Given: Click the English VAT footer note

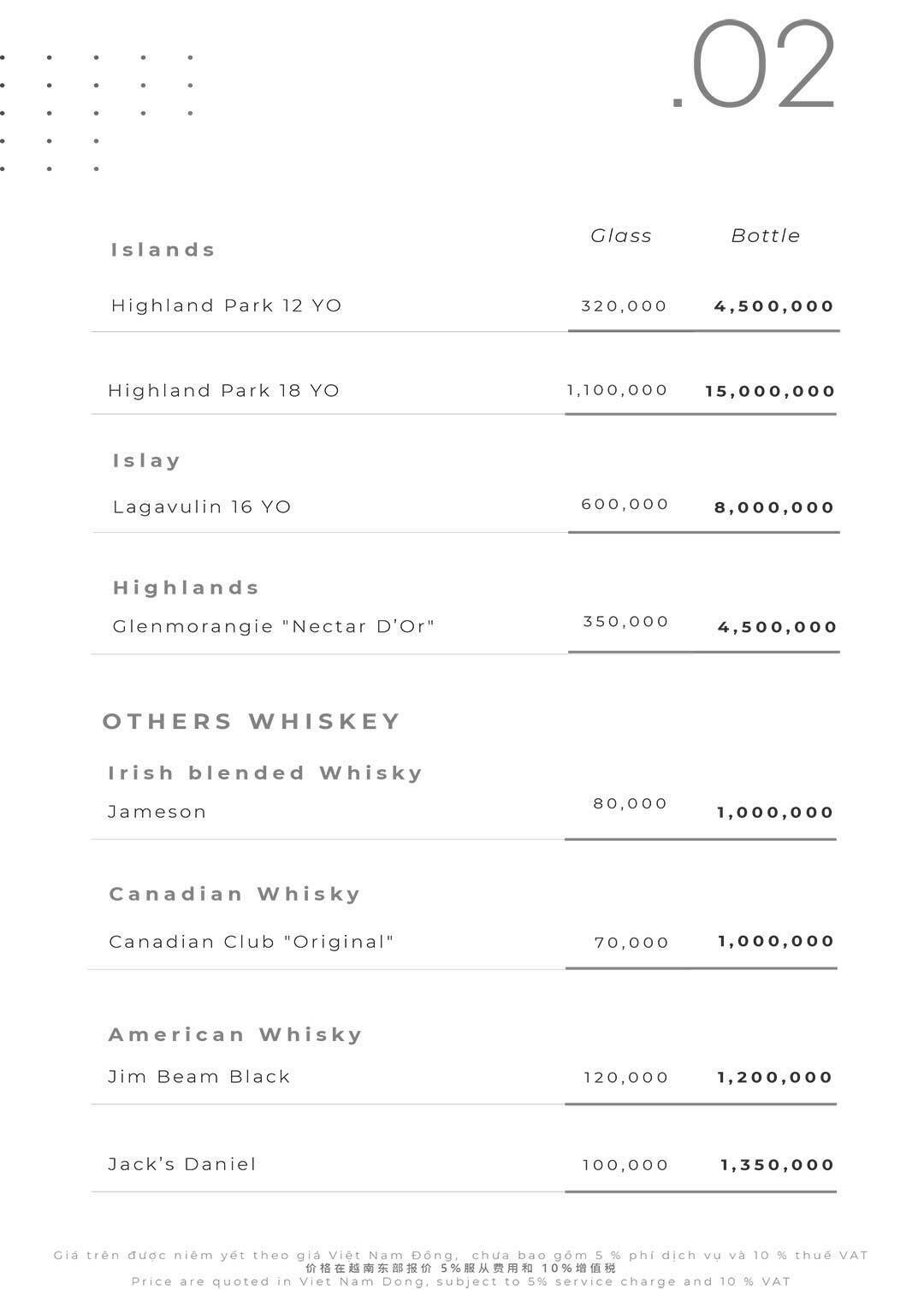Looking at the screenshot, I should [461, 1281].
